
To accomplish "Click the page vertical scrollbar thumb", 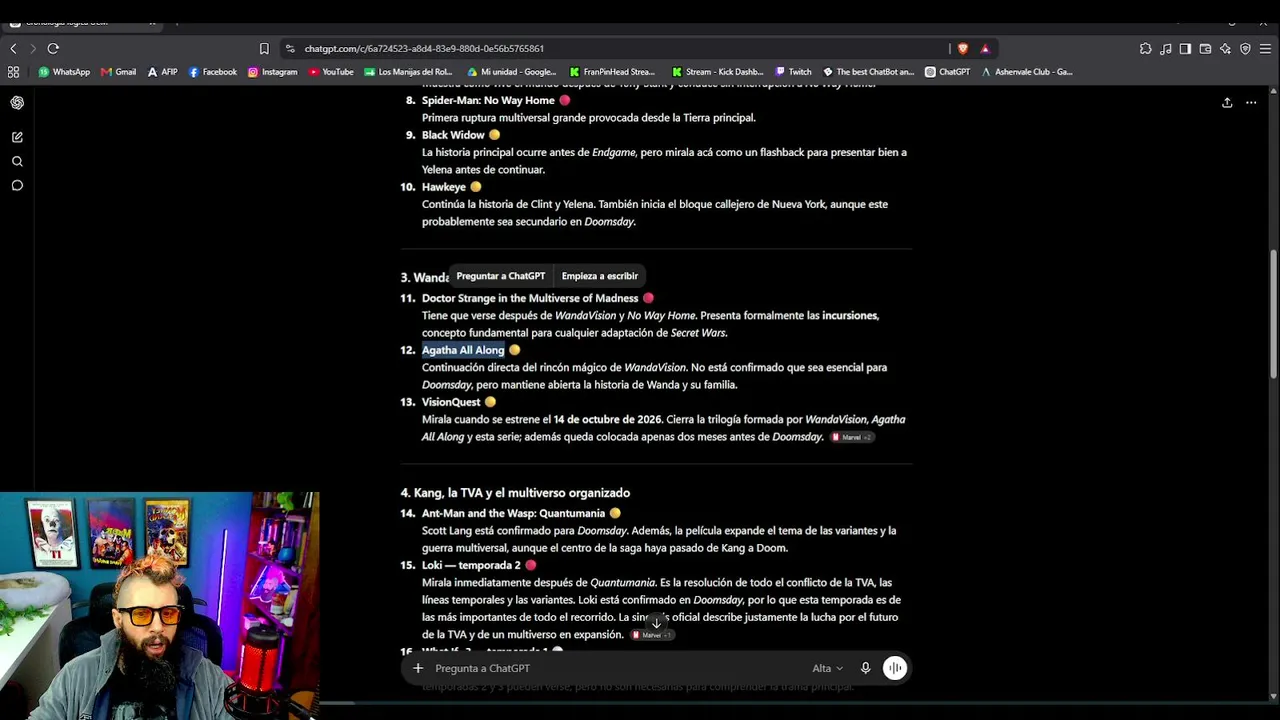I will coord(1273,313).
